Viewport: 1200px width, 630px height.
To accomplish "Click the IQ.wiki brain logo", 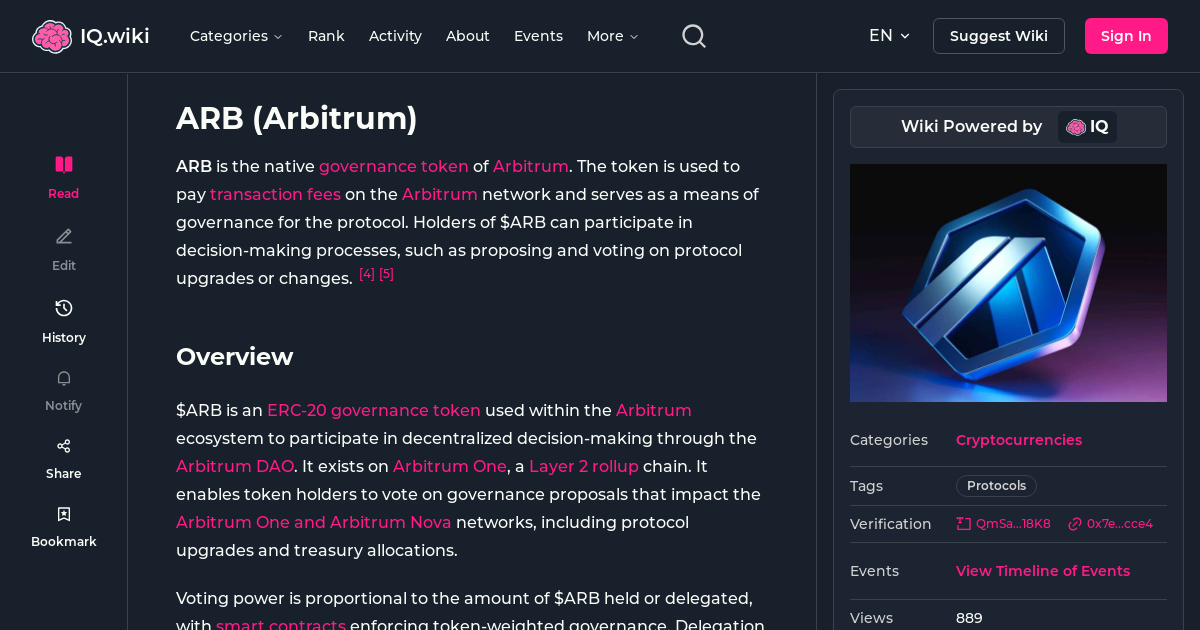I will (x=52, y=35).
